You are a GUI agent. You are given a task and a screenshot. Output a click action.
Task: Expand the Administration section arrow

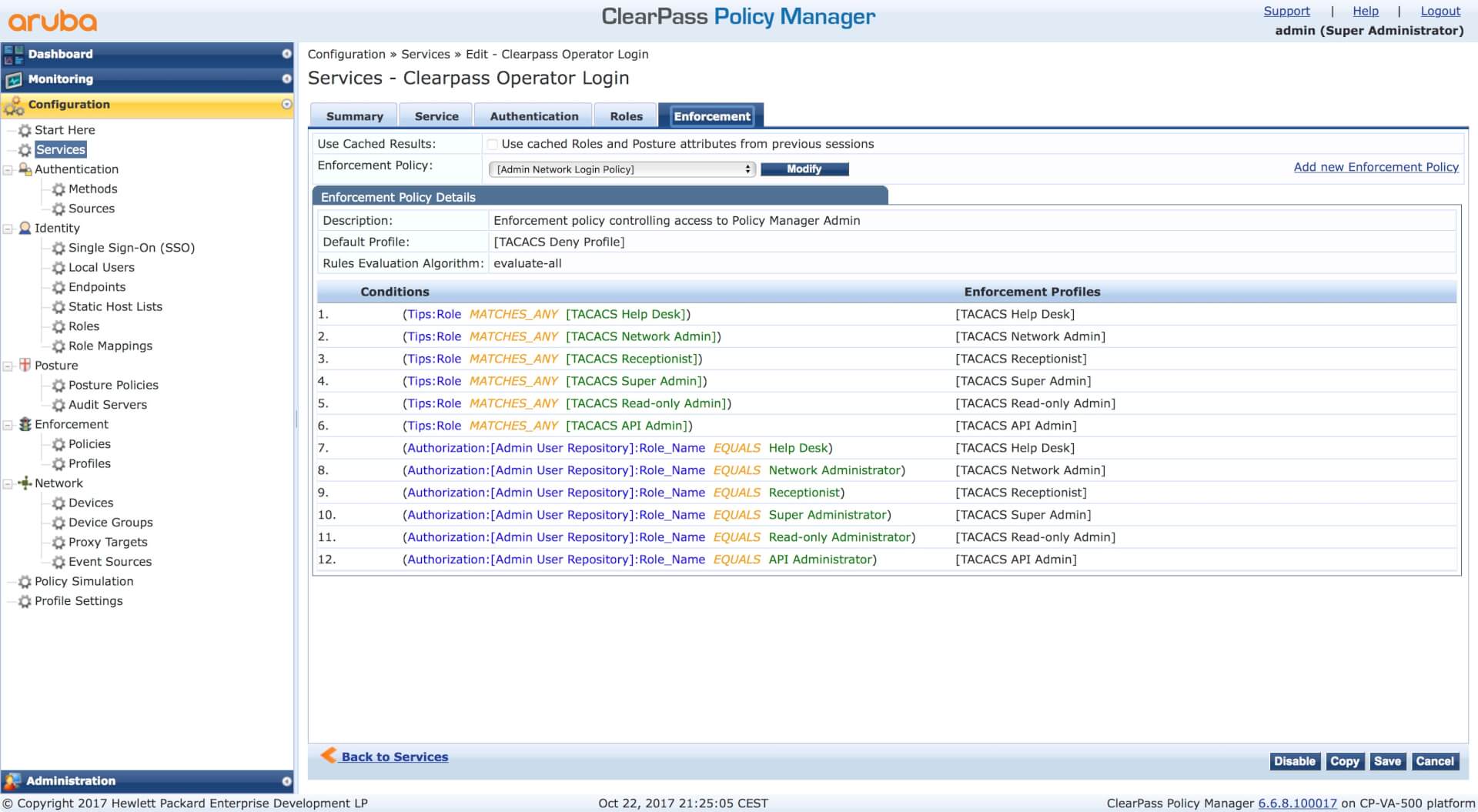coord(286,780)
